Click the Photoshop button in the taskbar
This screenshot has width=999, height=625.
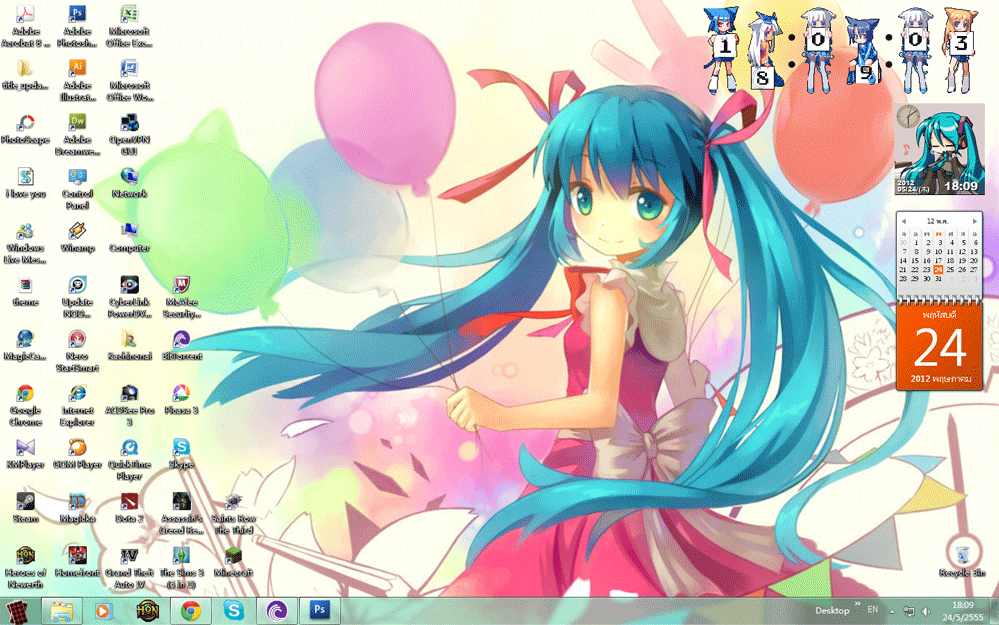tap(320, 610)
